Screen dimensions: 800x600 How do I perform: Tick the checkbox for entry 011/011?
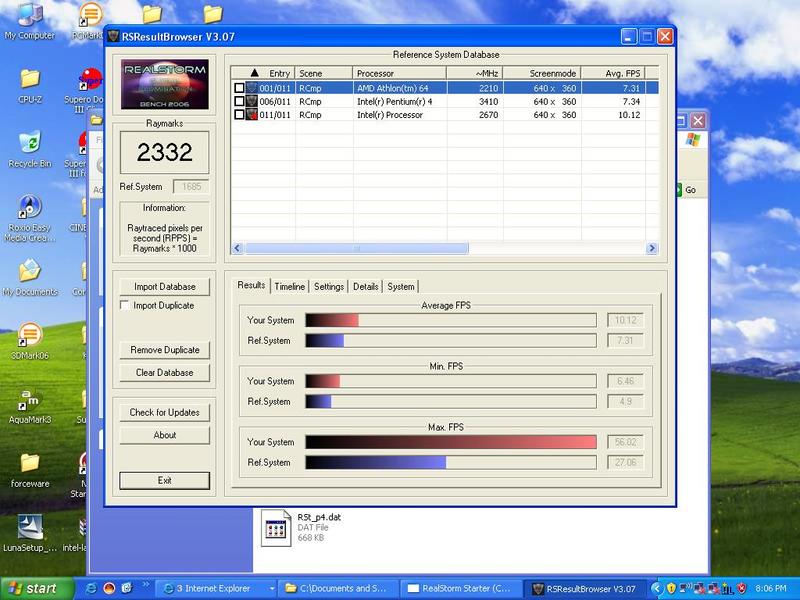pos(239,114)
